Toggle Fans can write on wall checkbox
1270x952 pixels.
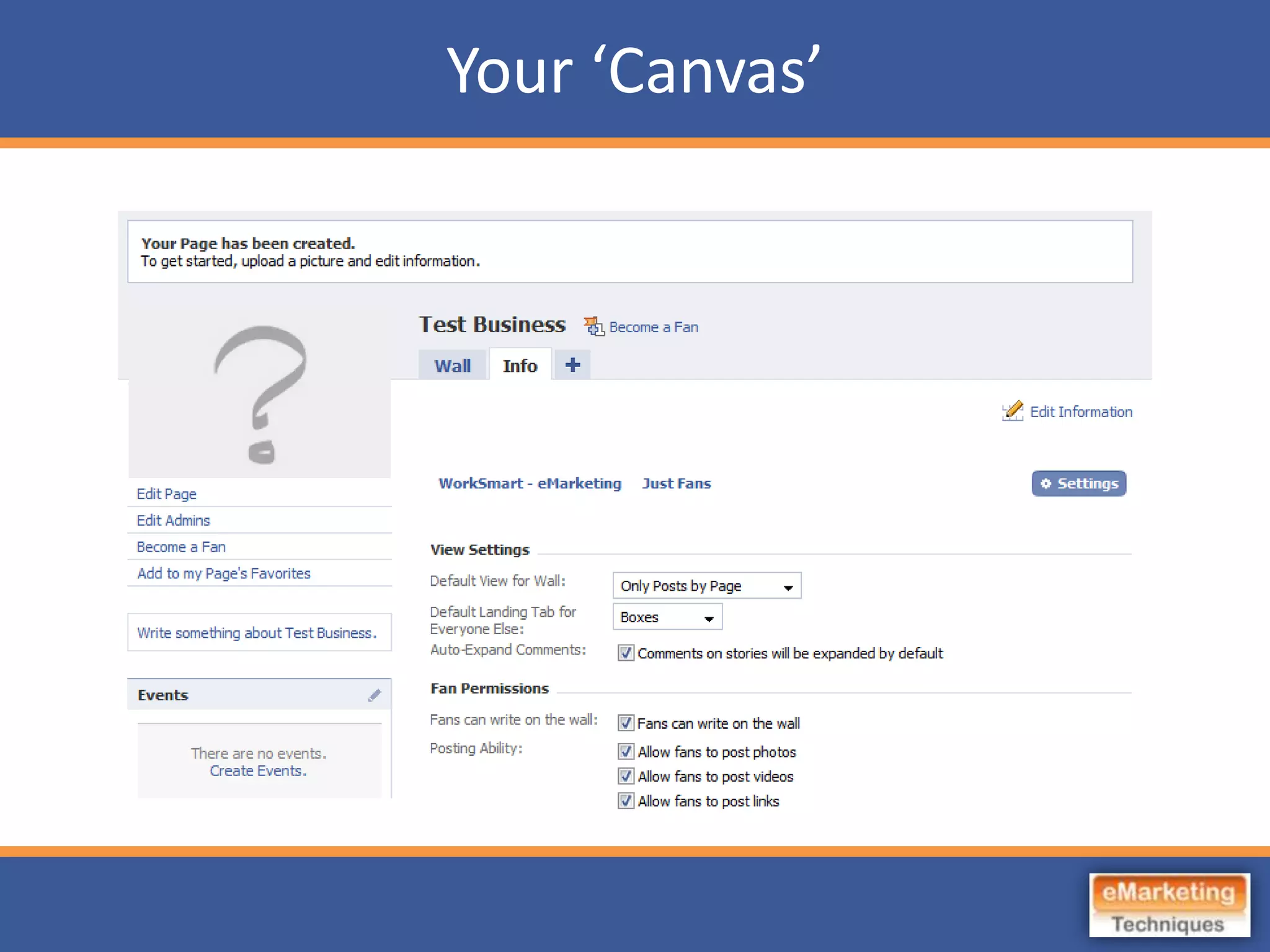(x=626, y=723)
